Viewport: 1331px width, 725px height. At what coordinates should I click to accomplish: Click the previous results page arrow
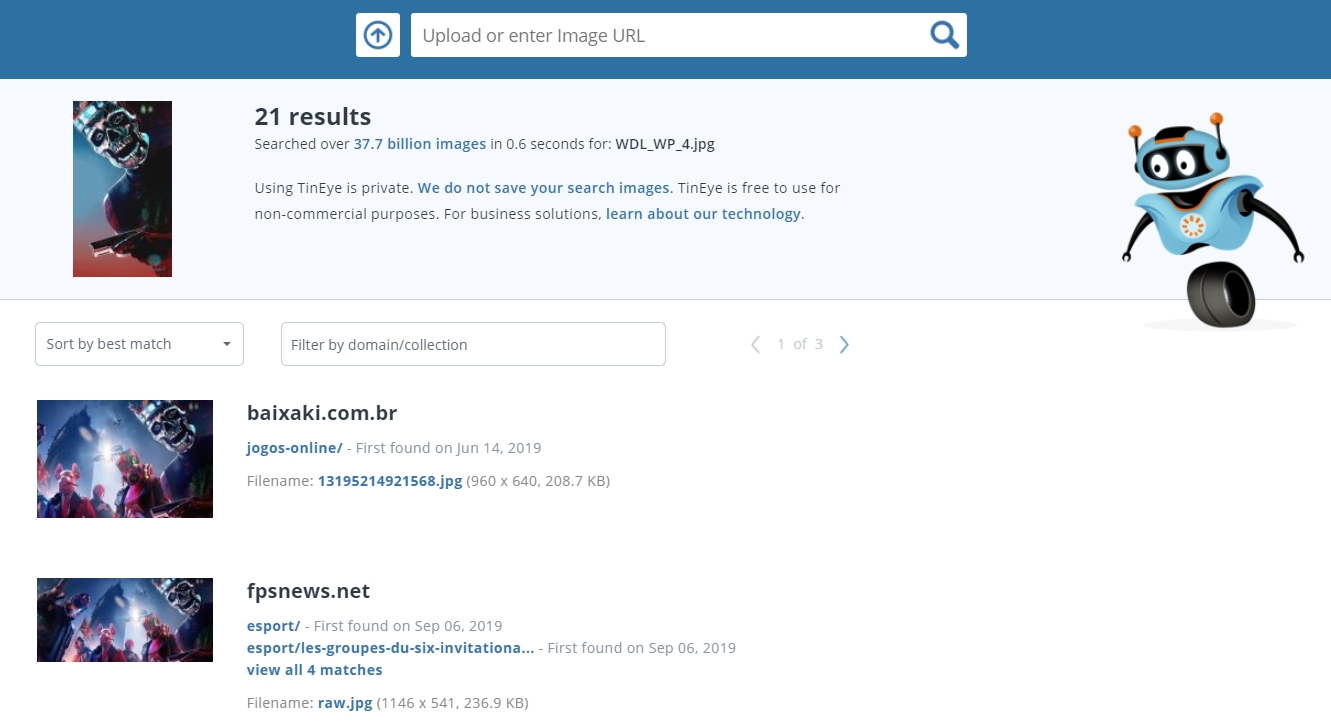[x=756, y=344]
